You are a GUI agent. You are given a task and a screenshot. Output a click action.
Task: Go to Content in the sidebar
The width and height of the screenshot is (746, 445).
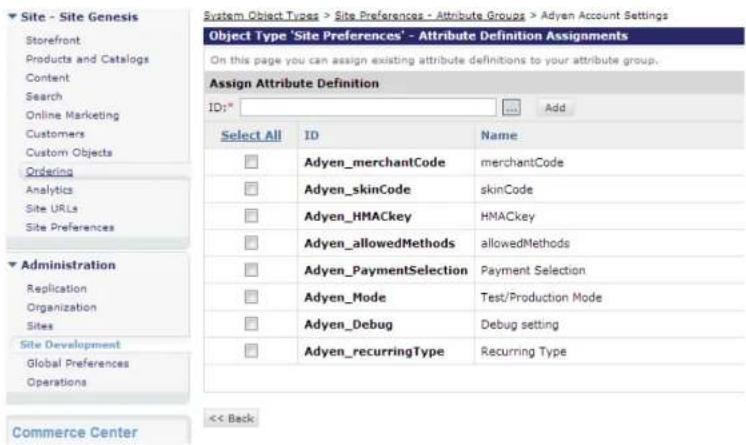click(x=48, y=78)
